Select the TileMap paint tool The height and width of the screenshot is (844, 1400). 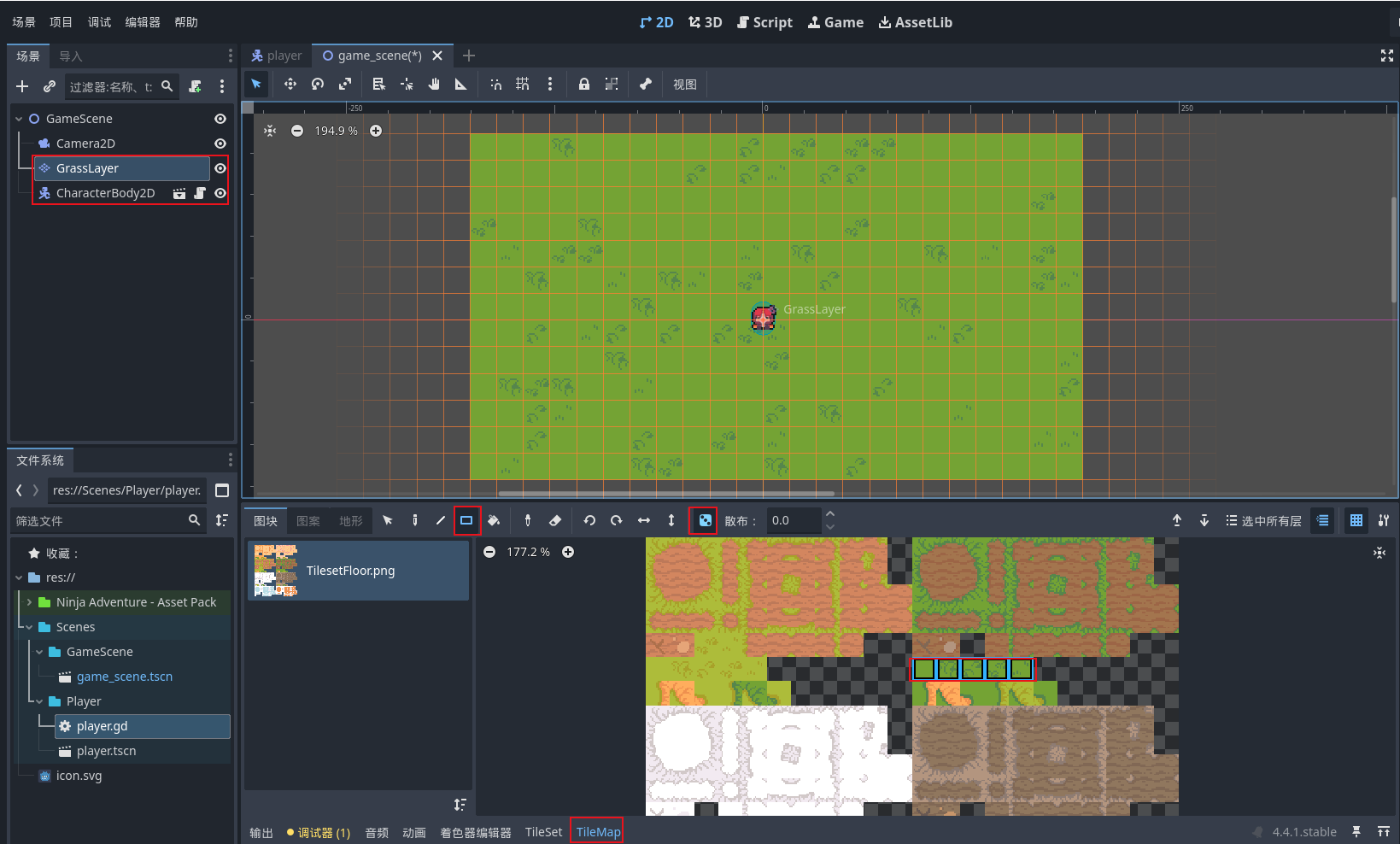point(415,520)
